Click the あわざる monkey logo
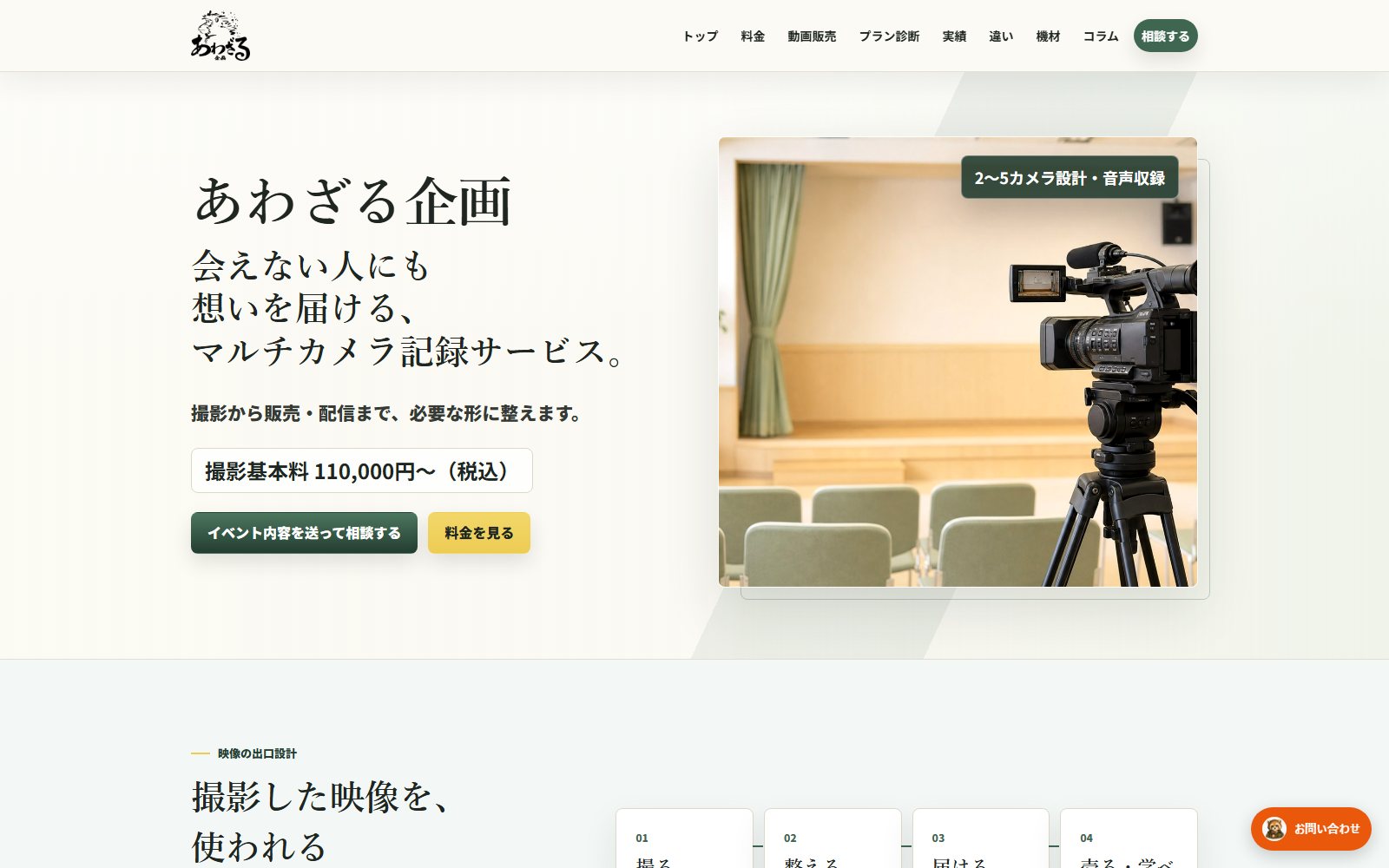 [x=221, y=36]
